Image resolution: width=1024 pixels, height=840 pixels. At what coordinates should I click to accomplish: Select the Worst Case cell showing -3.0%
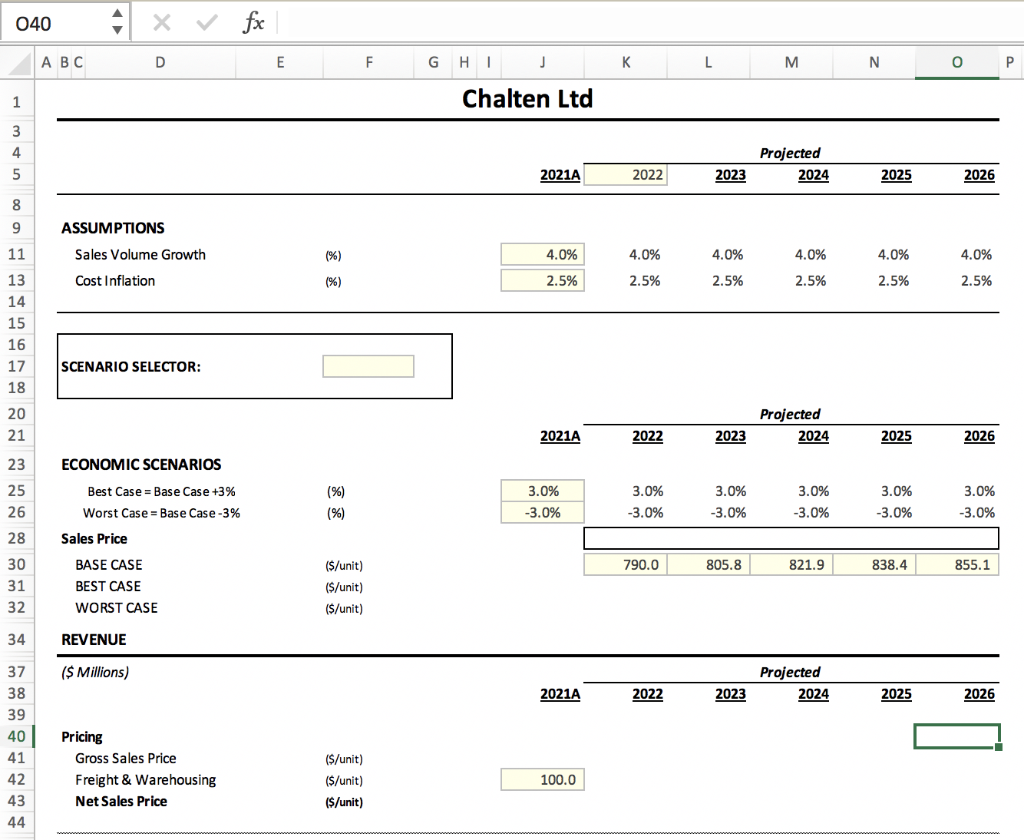[x=542, y=512]
